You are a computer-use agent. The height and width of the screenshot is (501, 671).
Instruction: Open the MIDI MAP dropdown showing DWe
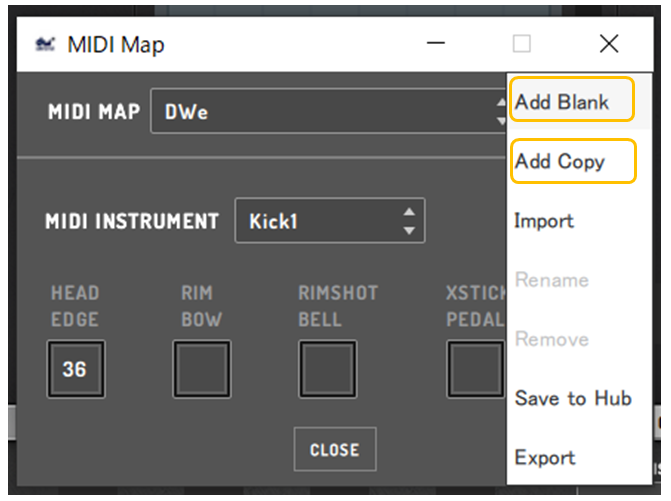point(329,111)
